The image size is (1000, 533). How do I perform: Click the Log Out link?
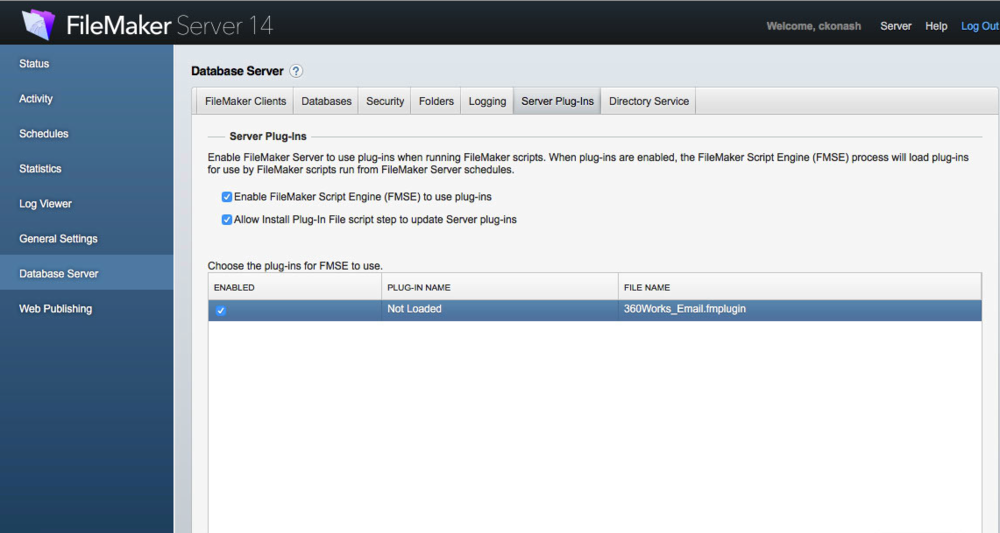click(980, 26)
